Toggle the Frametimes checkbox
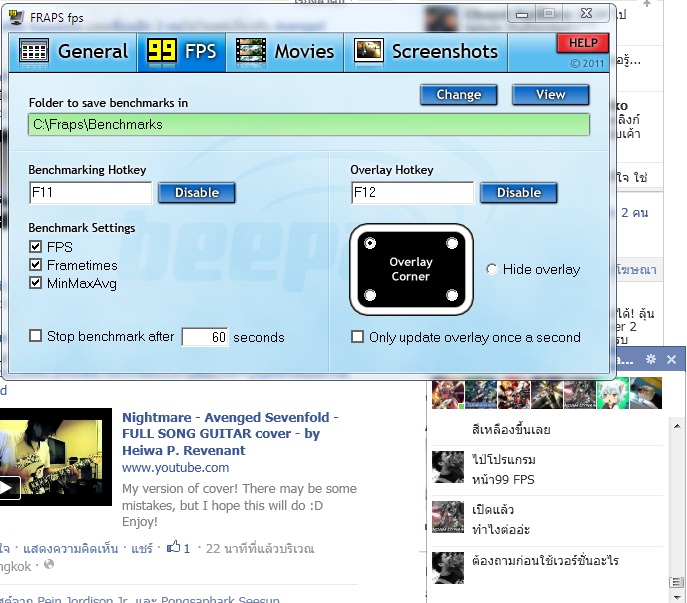 click(35, 265)
